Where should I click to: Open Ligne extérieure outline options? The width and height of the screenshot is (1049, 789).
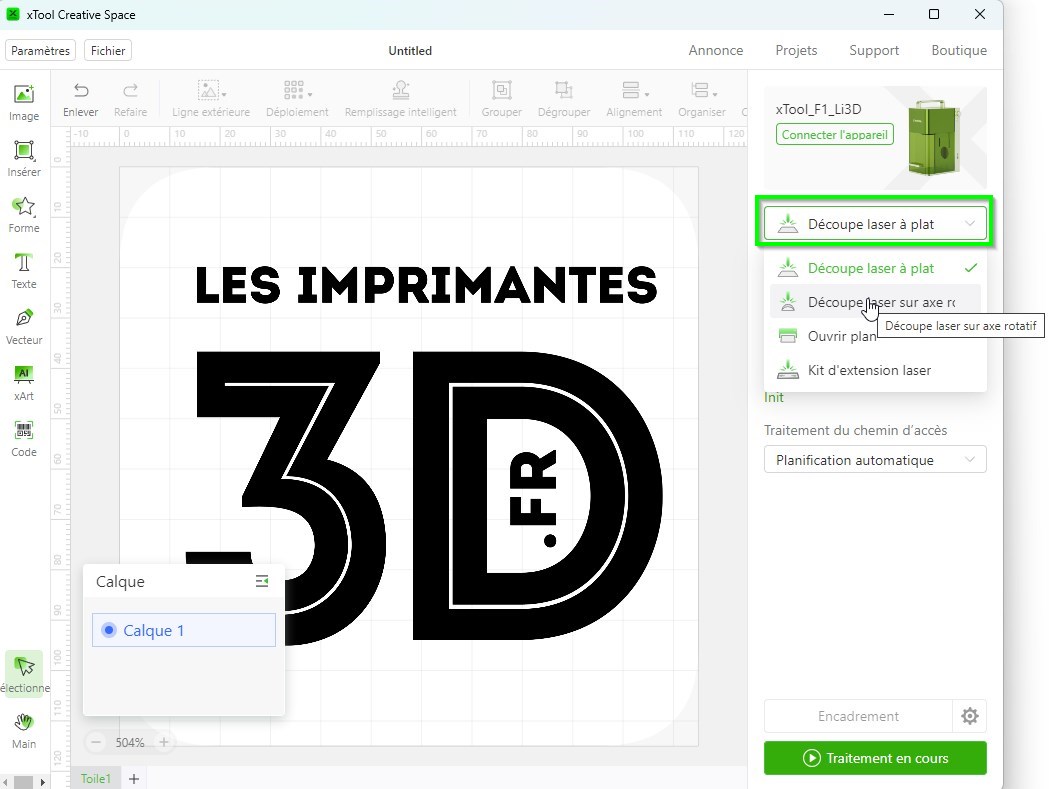click(211, 100)
